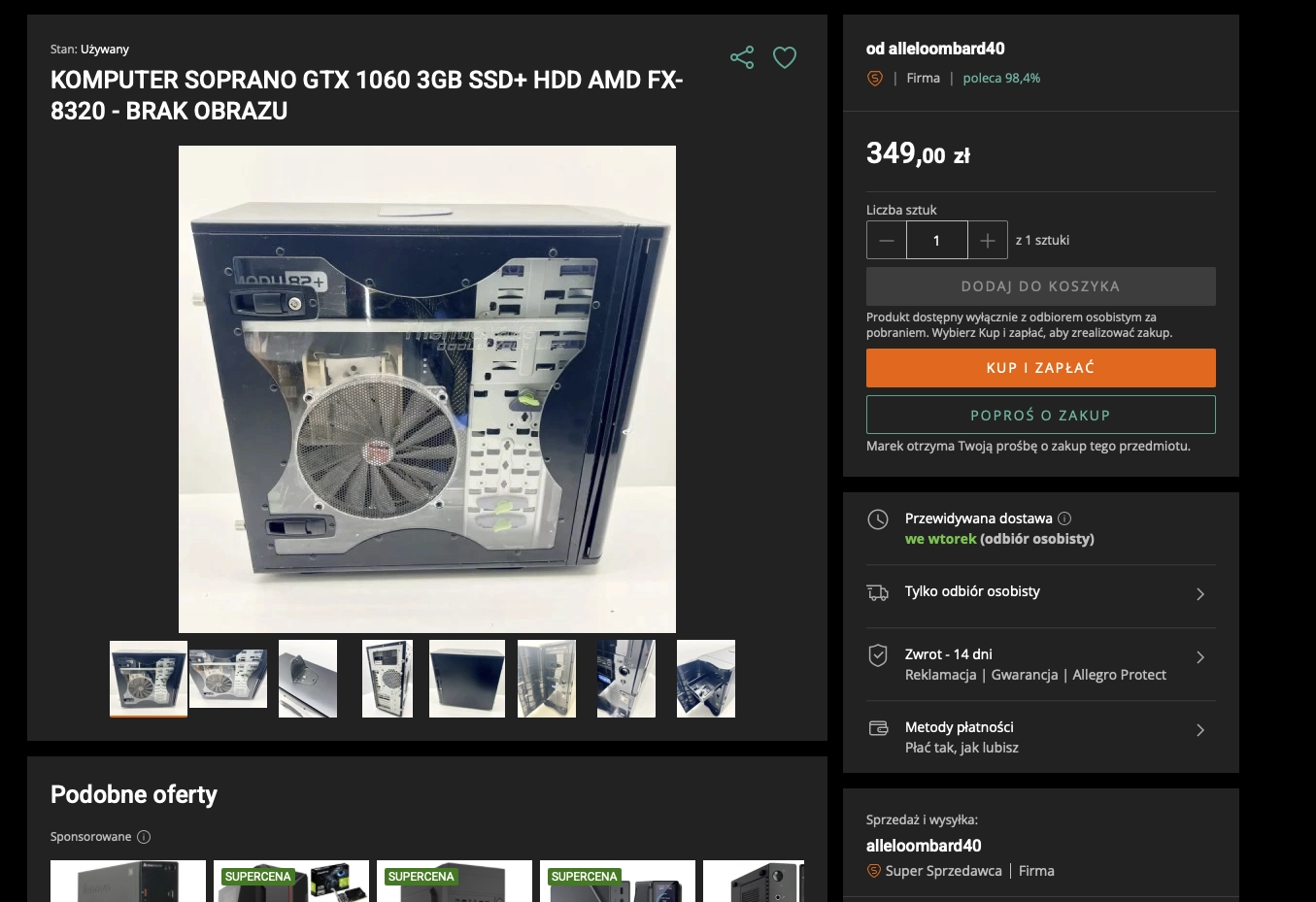The height and width of the screenshot is (902, 1316).
Task: Select the second product photo thumbnail
Action: point(228,679)
